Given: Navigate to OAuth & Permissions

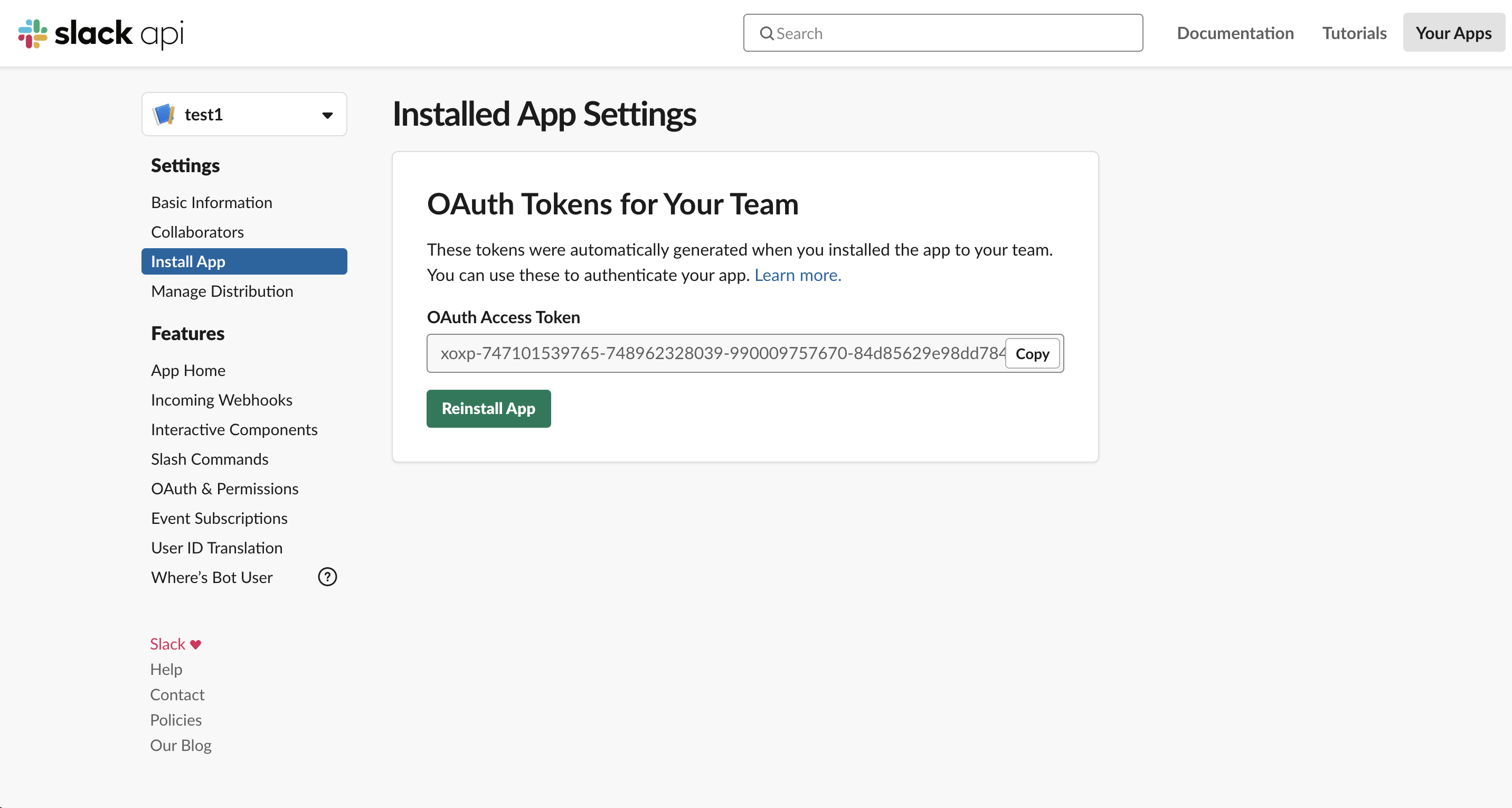Looking at the screenshot, I should 224,488.
